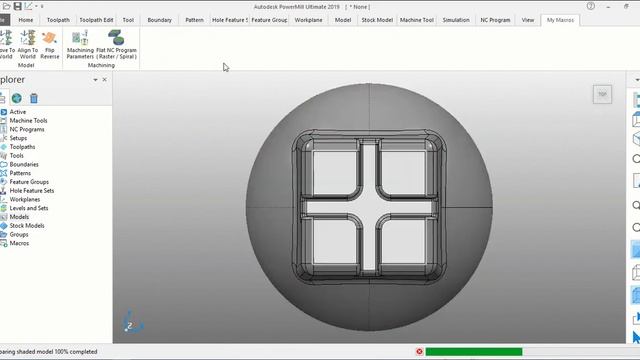Select Setups in the Explorer tree

click(18, 138)
